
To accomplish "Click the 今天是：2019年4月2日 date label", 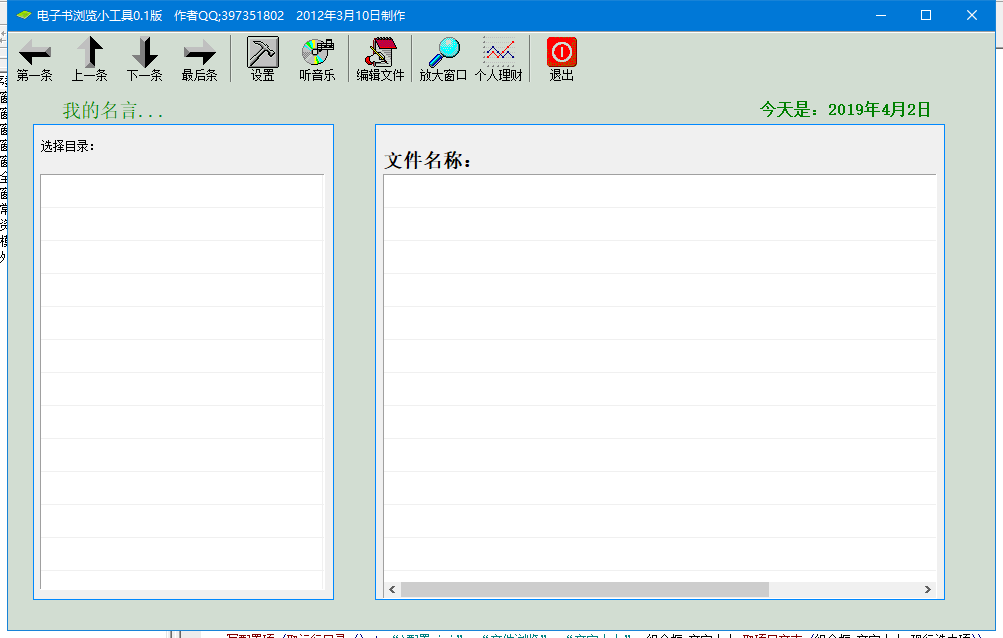I will click(844, 109).
